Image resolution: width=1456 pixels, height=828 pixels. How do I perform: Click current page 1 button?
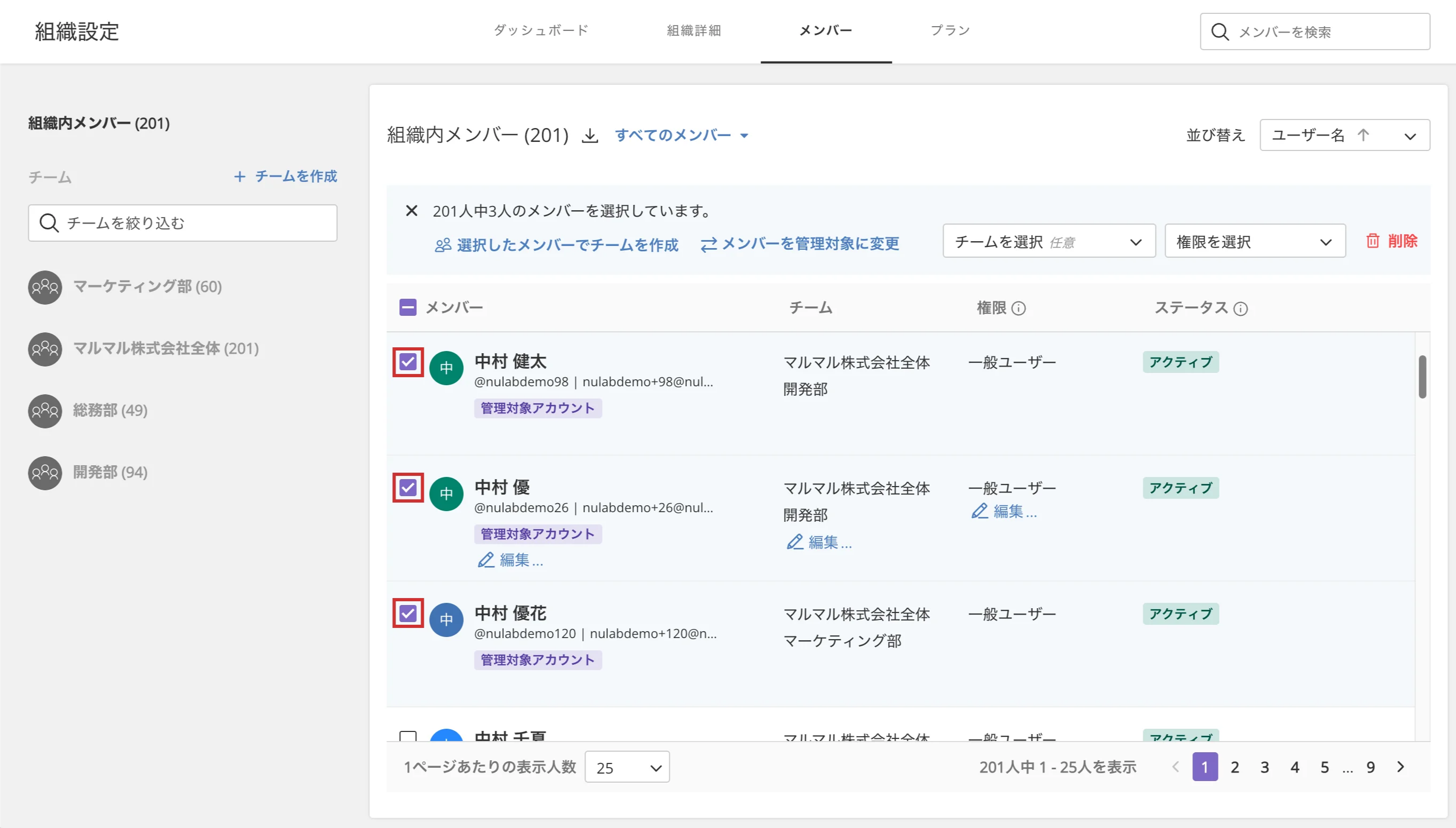point(1205,767)
